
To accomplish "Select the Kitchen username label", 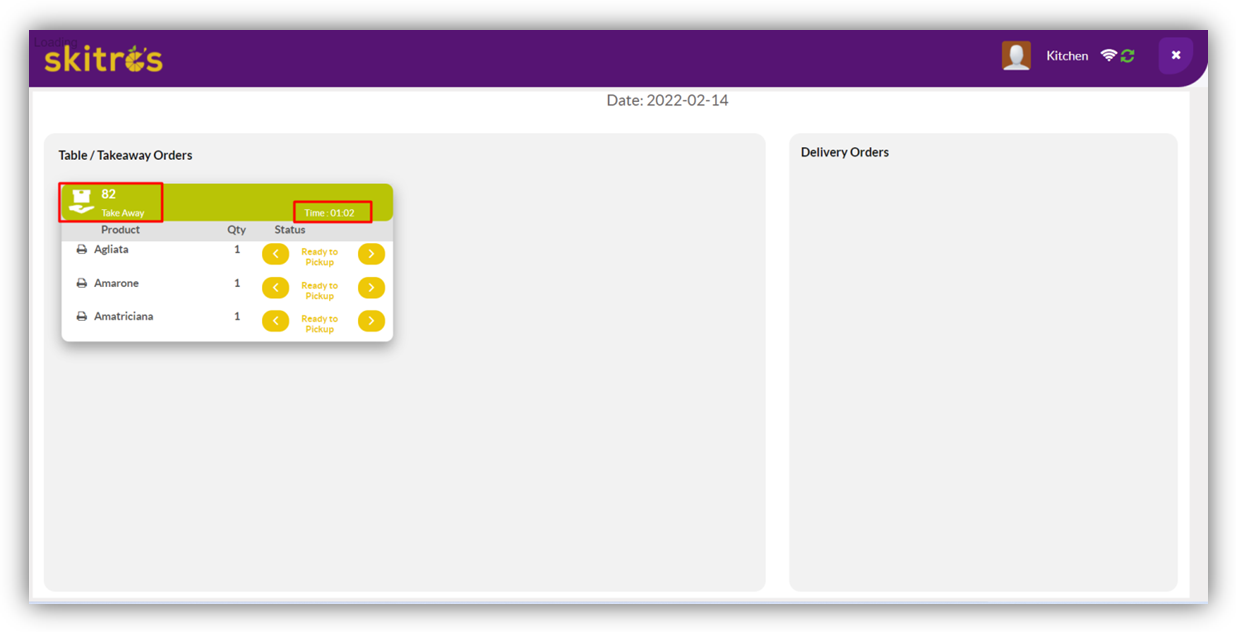I will click(1067, 56).
